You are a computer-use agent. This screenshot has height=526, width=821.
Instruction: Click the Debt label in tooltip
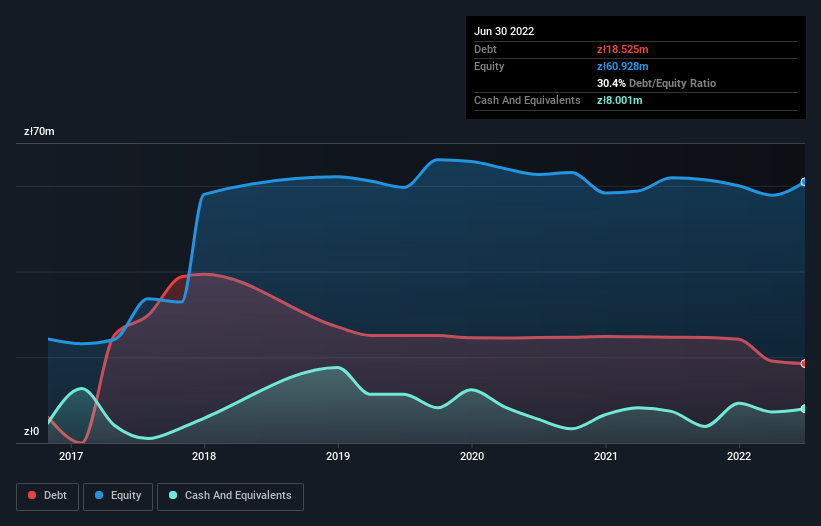pyautogui.click(x=485, y=49)
